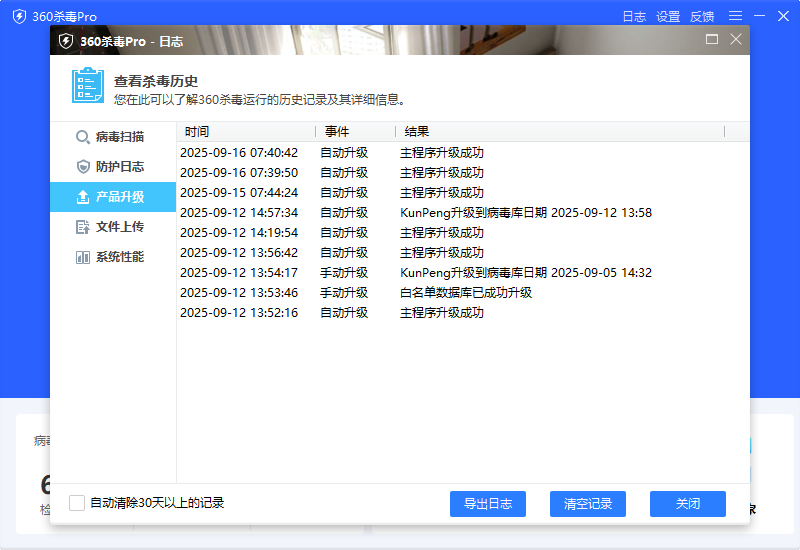Screen dimensions: 800x550
Task: Enable 自动清除30天以上的记录 checkbox
Action: tap(77, 503)
